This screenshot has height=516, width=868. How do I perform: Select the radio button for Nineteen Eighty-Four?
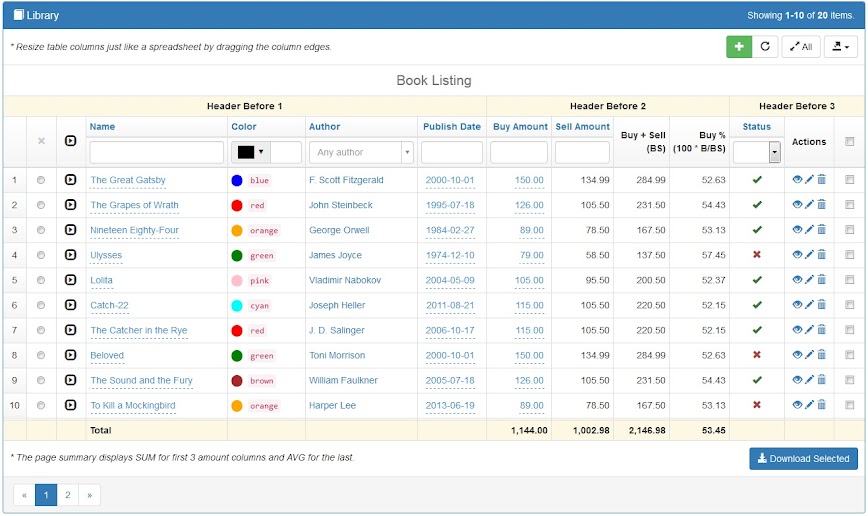point(41,230)
